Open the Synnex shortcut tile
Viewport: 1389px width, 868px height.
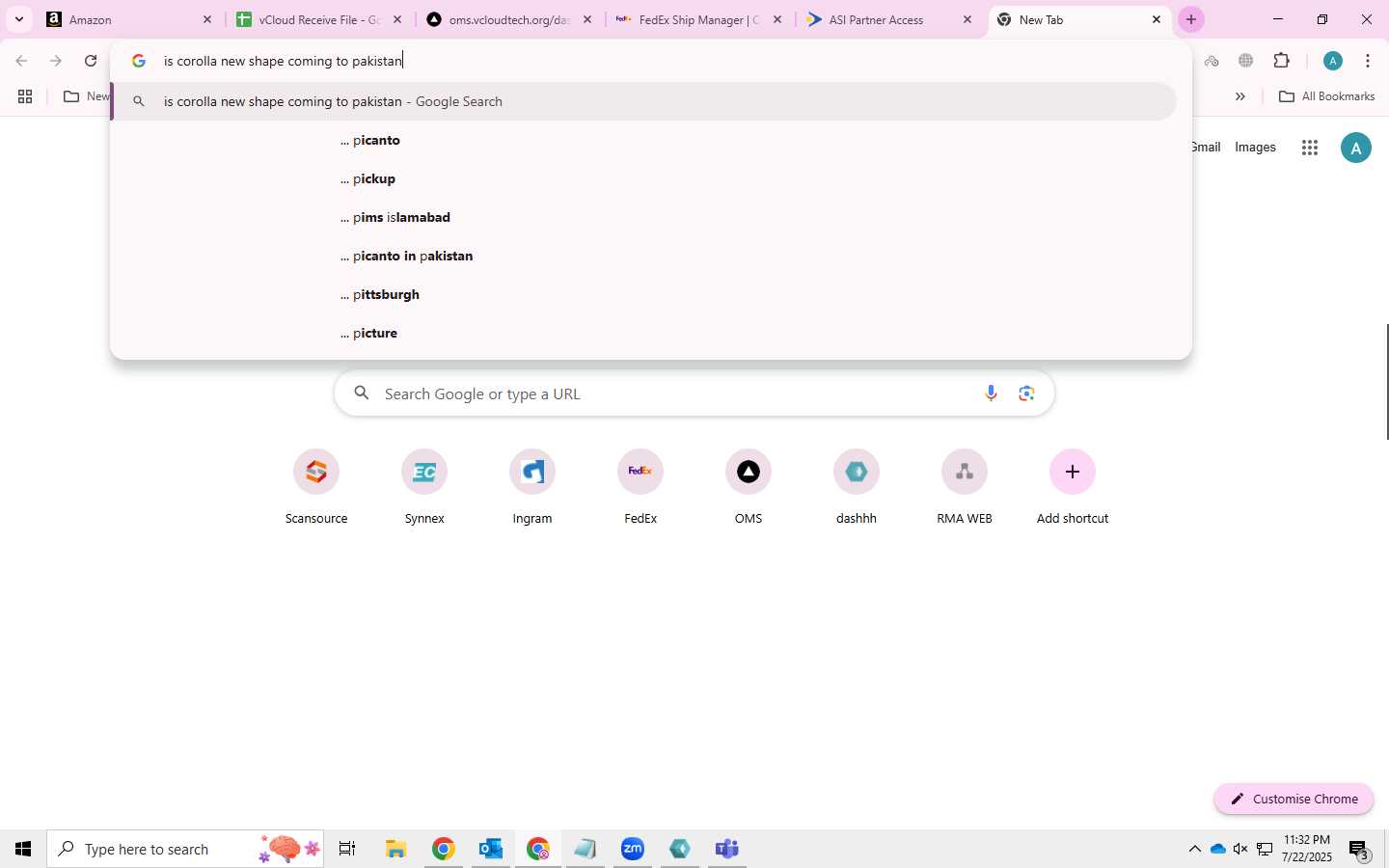(424, 487)
